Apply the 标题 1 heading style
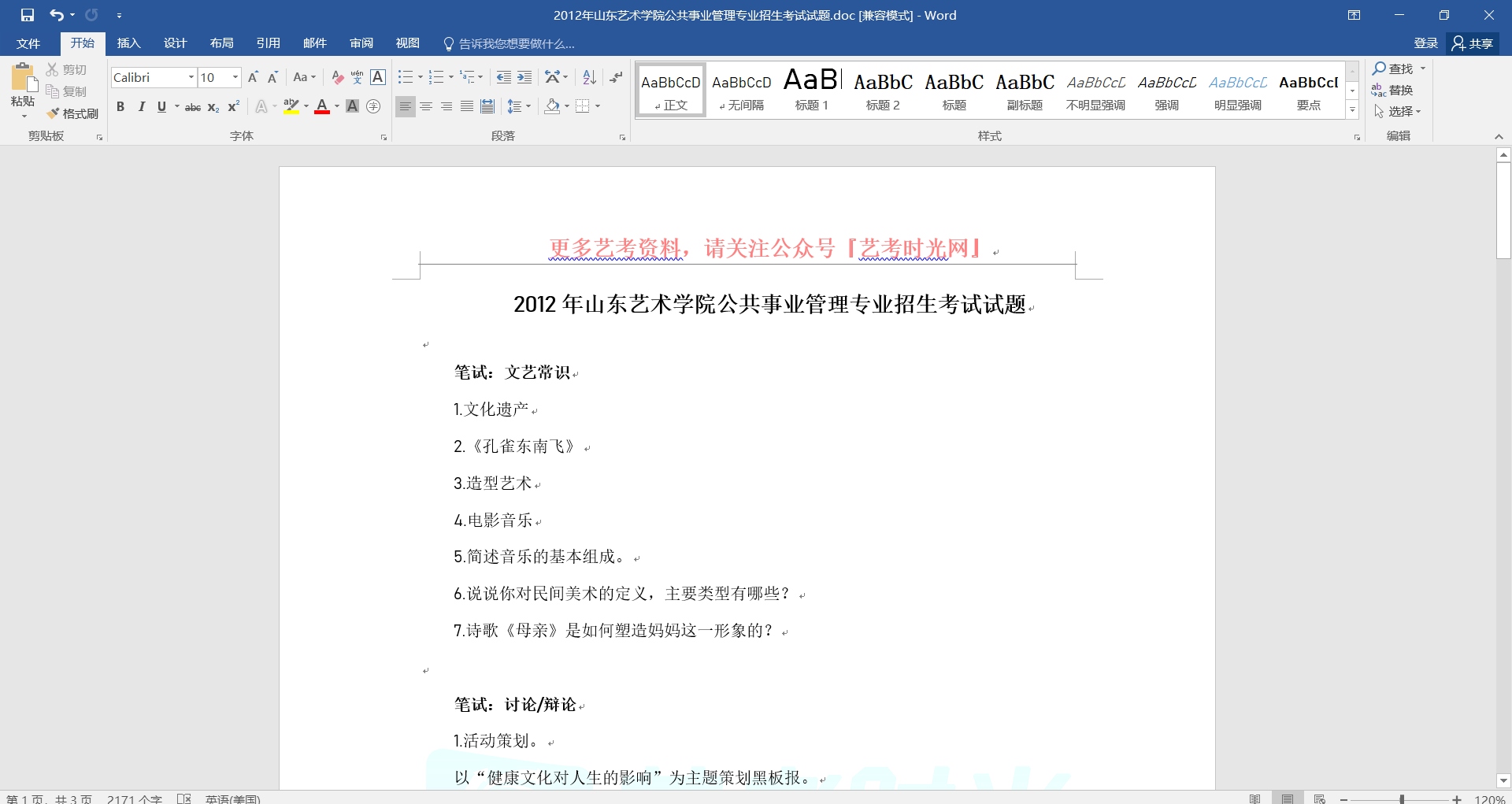 coord(811,90)
